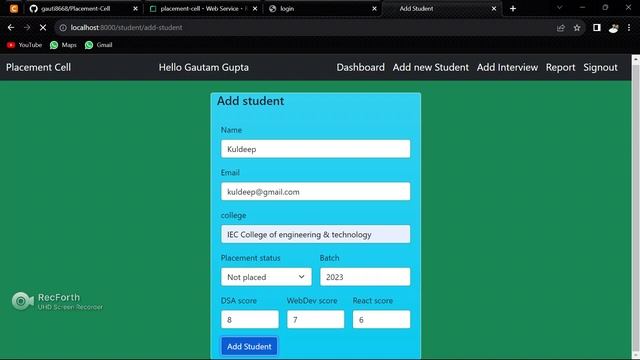Submit the form with Add Student button
The height and width of the screenshot is (360, 640).
point(249,346)
